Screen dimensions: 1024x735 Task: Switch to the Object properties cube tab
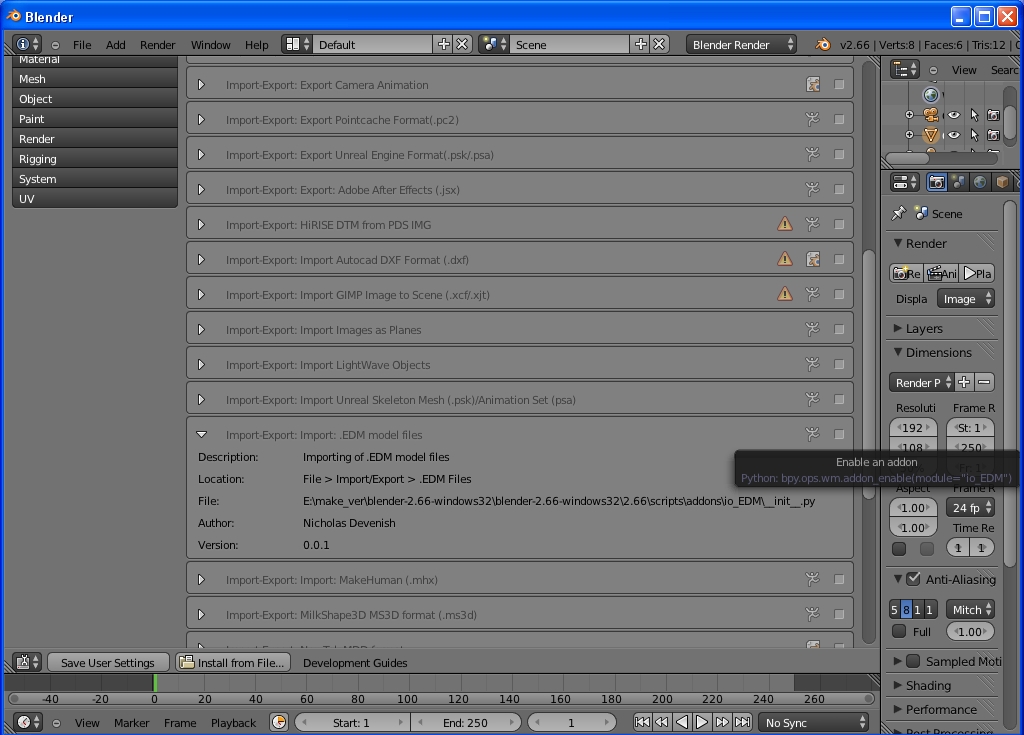[x=1002, y=182]
